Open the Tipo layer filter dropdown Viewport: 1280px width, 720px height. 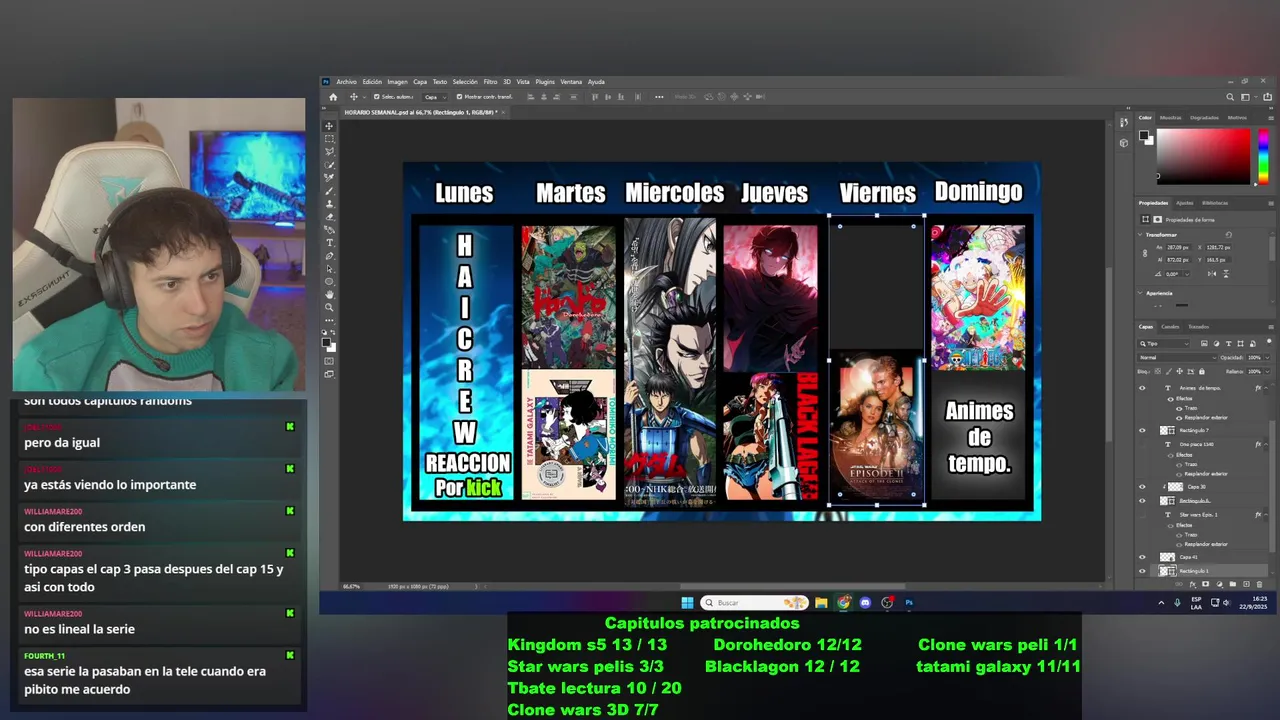click(x=1164, y=344)
